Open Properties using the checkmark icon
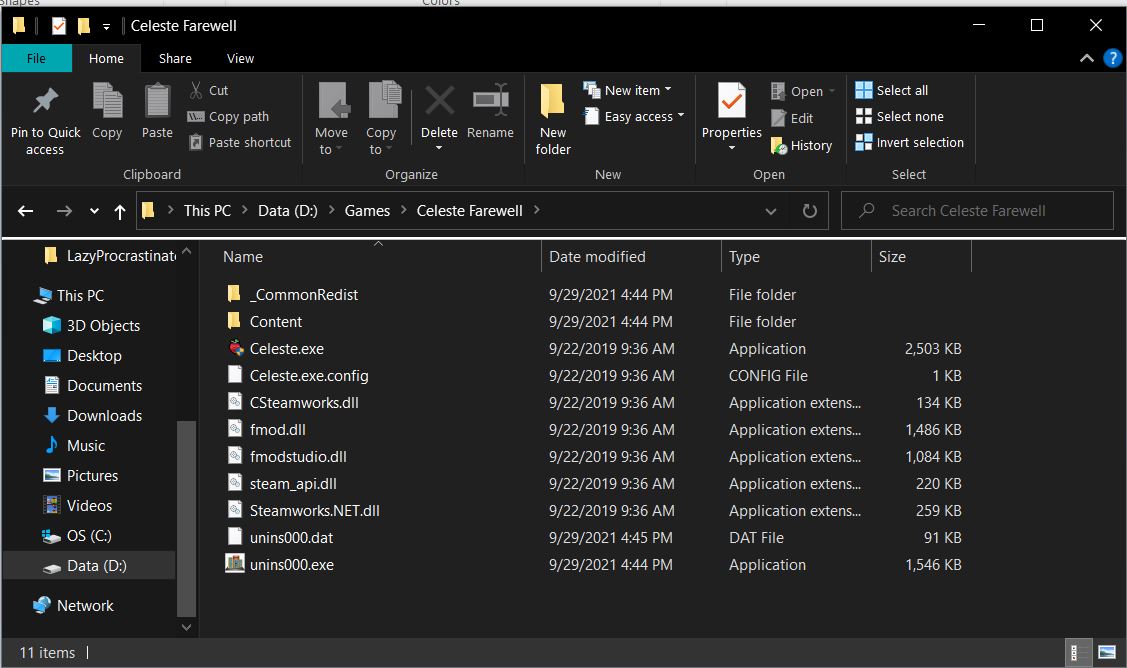Viewport: 1127px width, 668px height. tap(731, 102)
